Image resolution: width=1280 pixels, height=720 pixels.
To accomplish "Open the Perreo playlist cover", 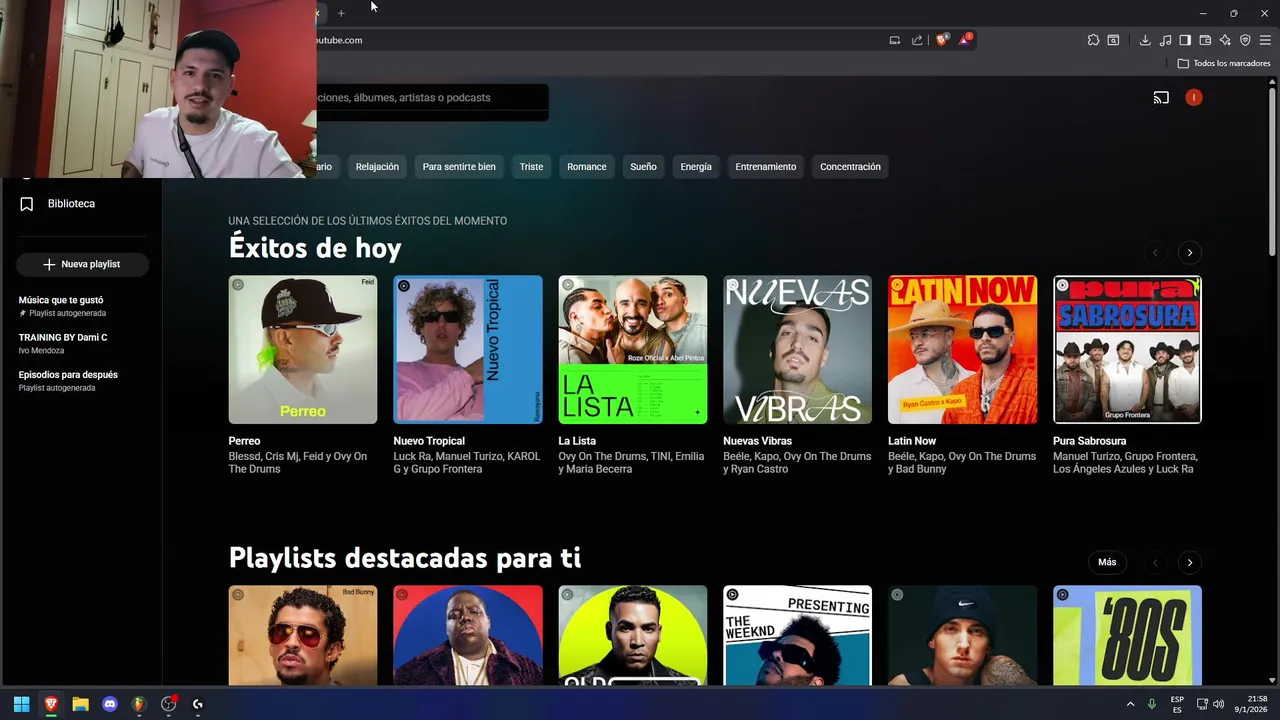I will click(303, 350).
